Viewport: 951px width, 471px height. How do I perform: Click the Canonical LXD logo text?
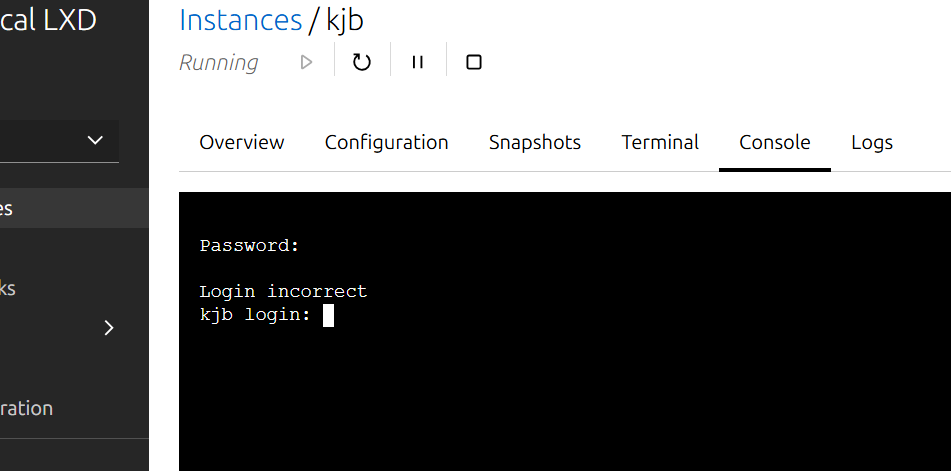point(48,19)
